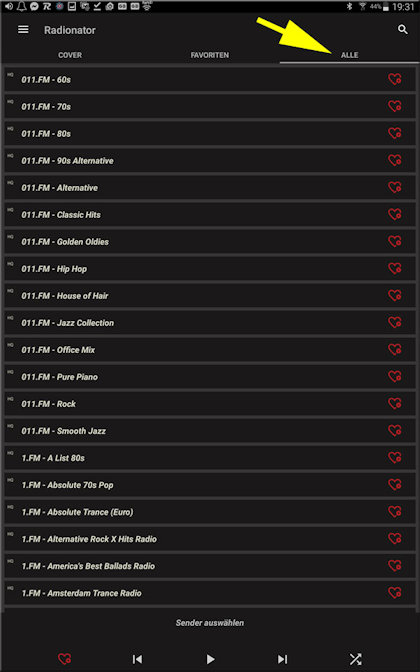Screen dimensions: 420x672
Task: Toggle favorite heart for 011.FM - Rock
Action: [394, 404]
